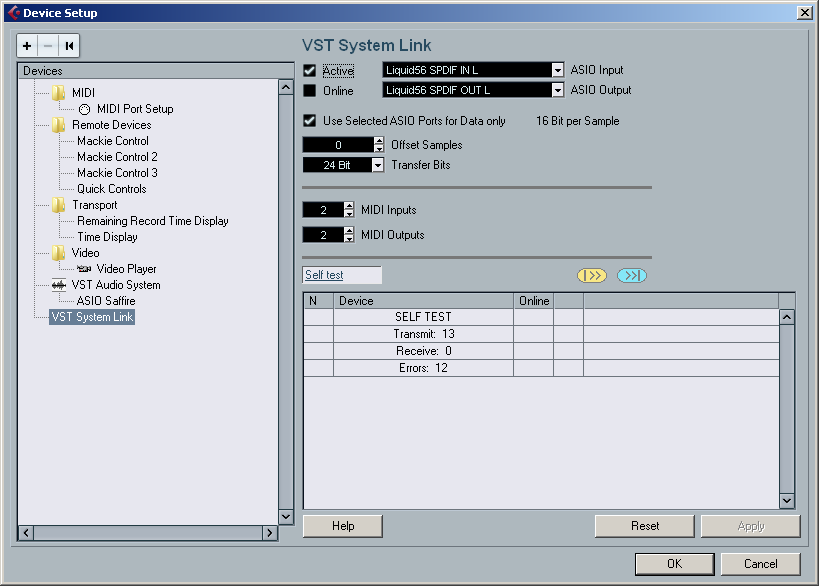Open the ASIO Output dropdown
The width and height of the screenshot is (819, 586).
[558, 90]
